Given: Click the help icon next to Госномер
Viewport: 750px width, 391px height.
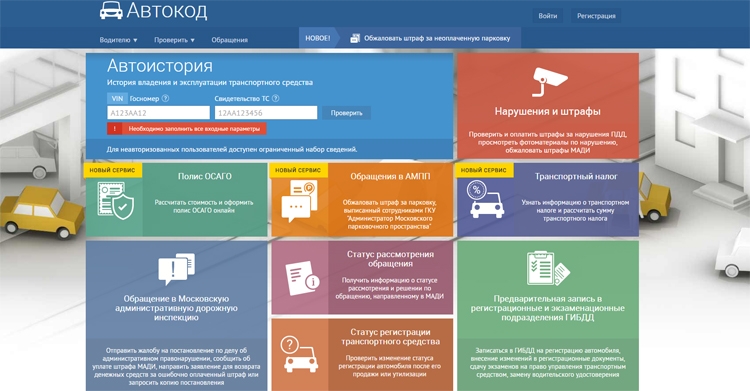Looking at the screenshot, I should pos(165,98).
